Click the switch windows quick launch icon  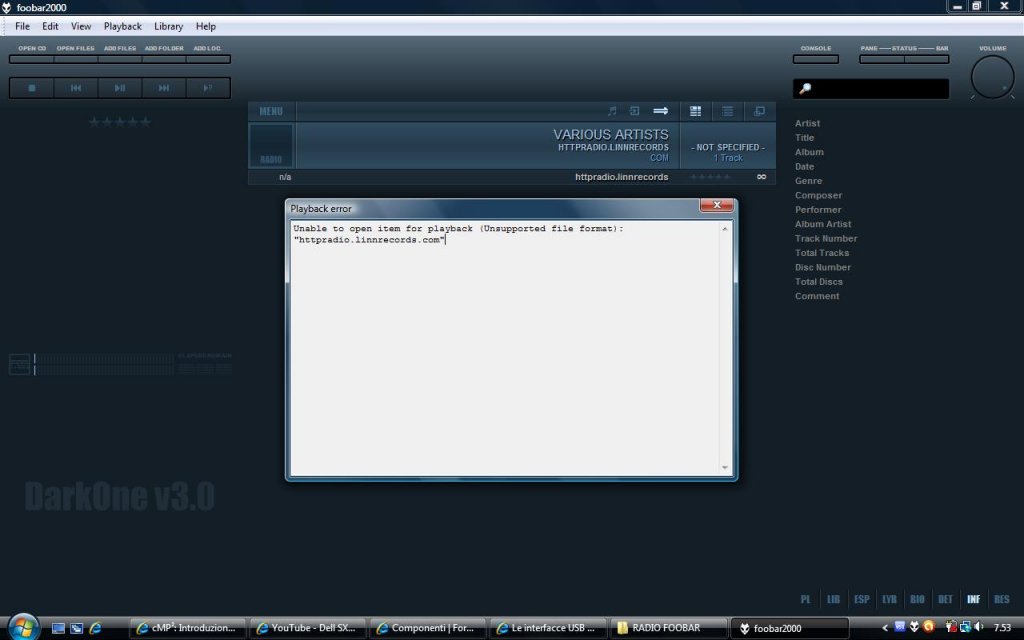click(76, 628)
